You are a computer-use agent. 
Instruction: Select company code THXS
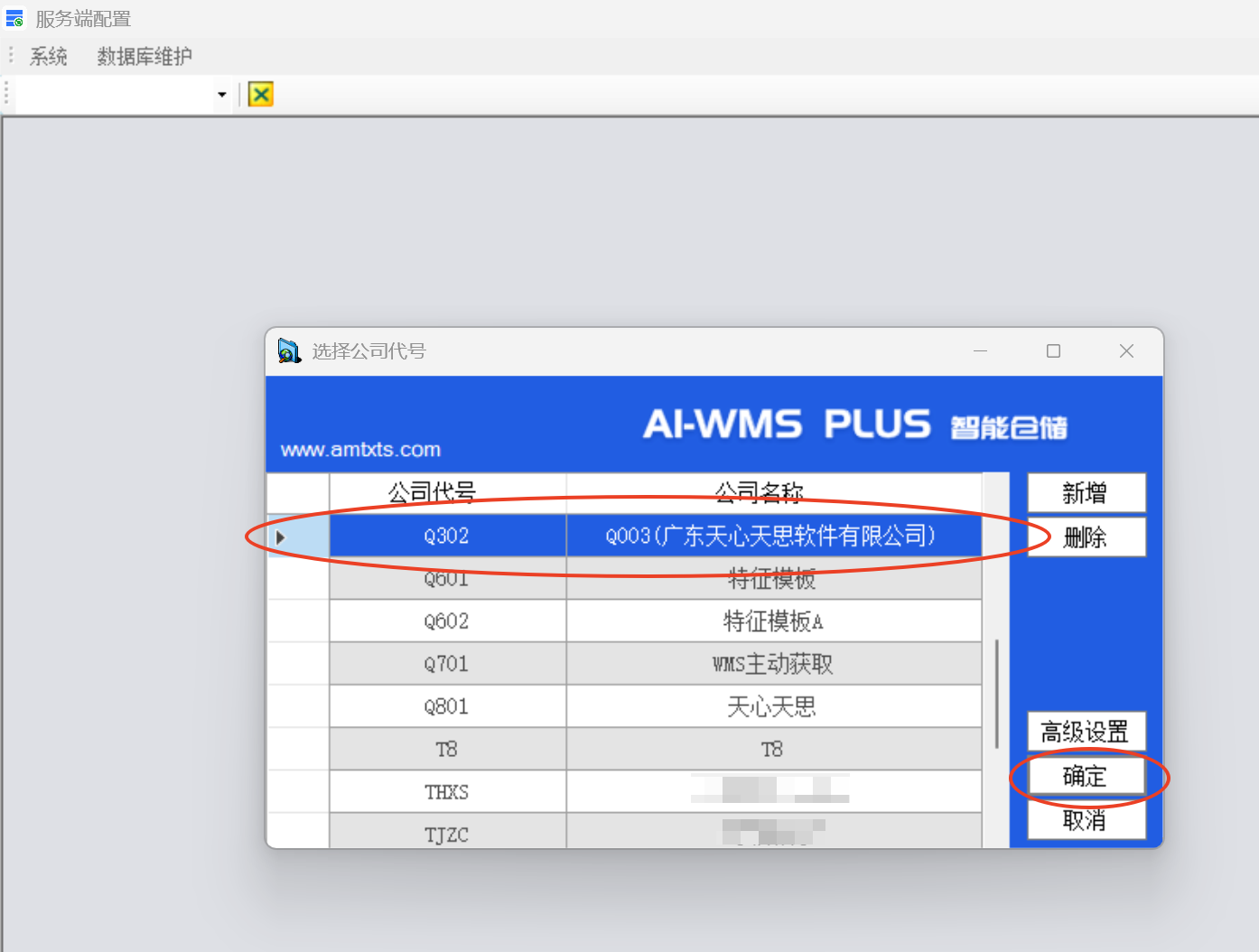pyautogui.click(x=447, y=792)
